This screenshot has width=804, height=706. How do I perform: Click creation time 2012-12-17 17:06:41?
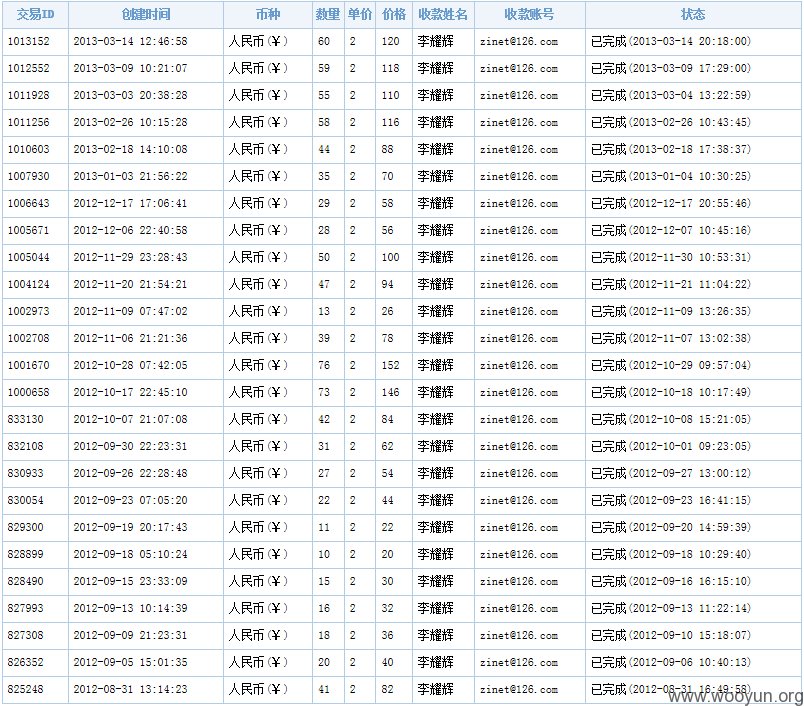coord(130,204)
